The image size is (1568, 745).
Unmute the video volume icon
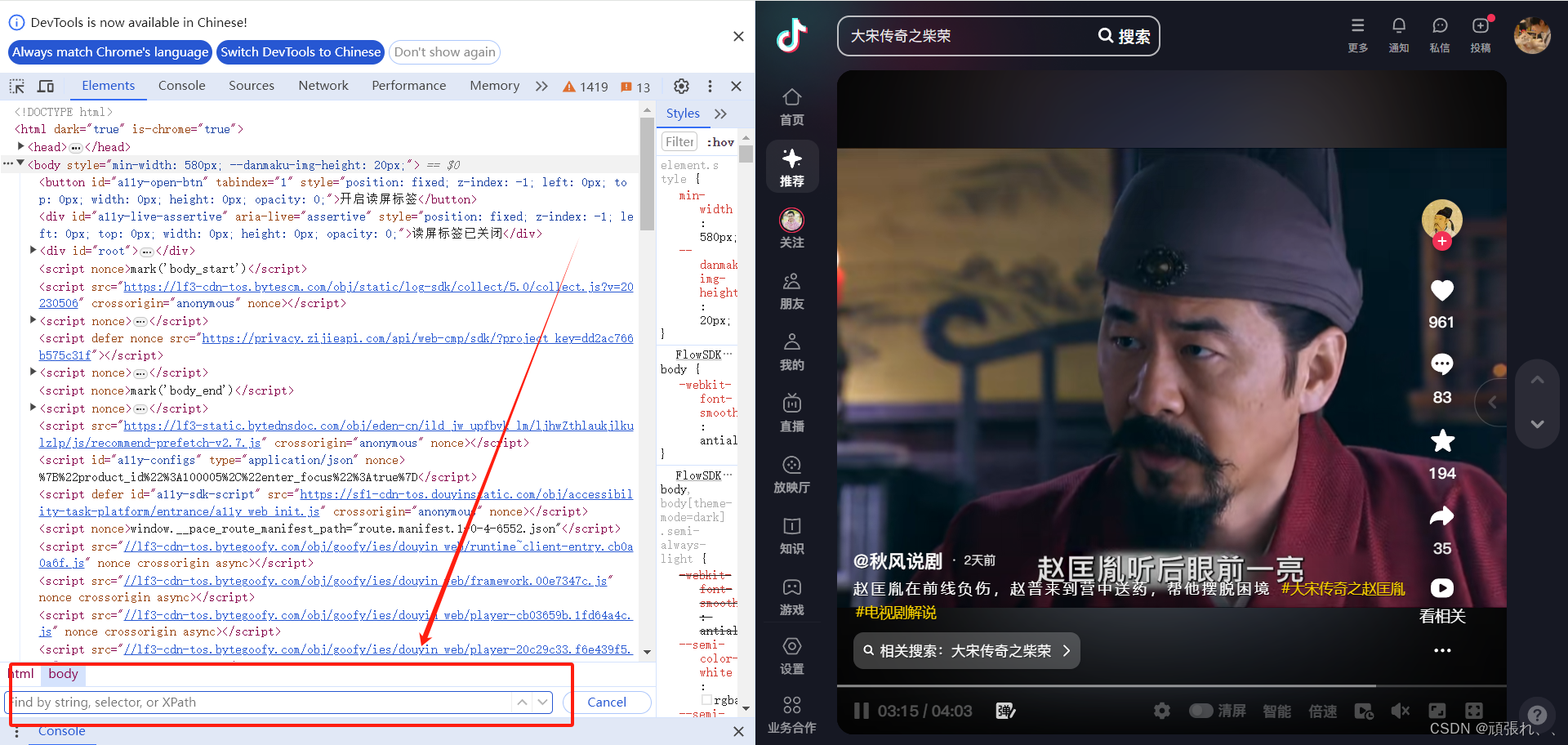pyautogui.click(x=1400, y=711)
